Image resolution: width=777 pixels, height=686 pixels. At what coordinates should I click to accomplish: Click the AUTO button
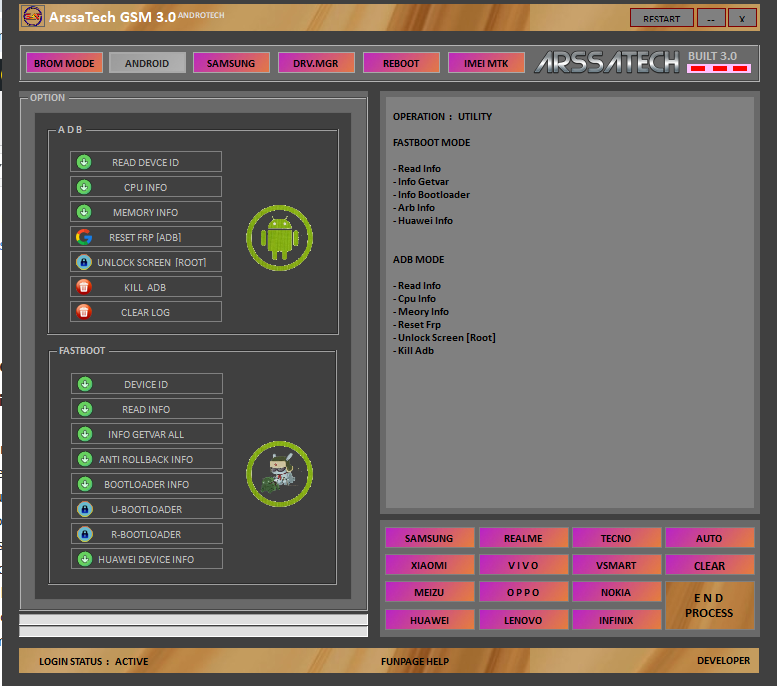pyautogui.click(x=710, y=538)
